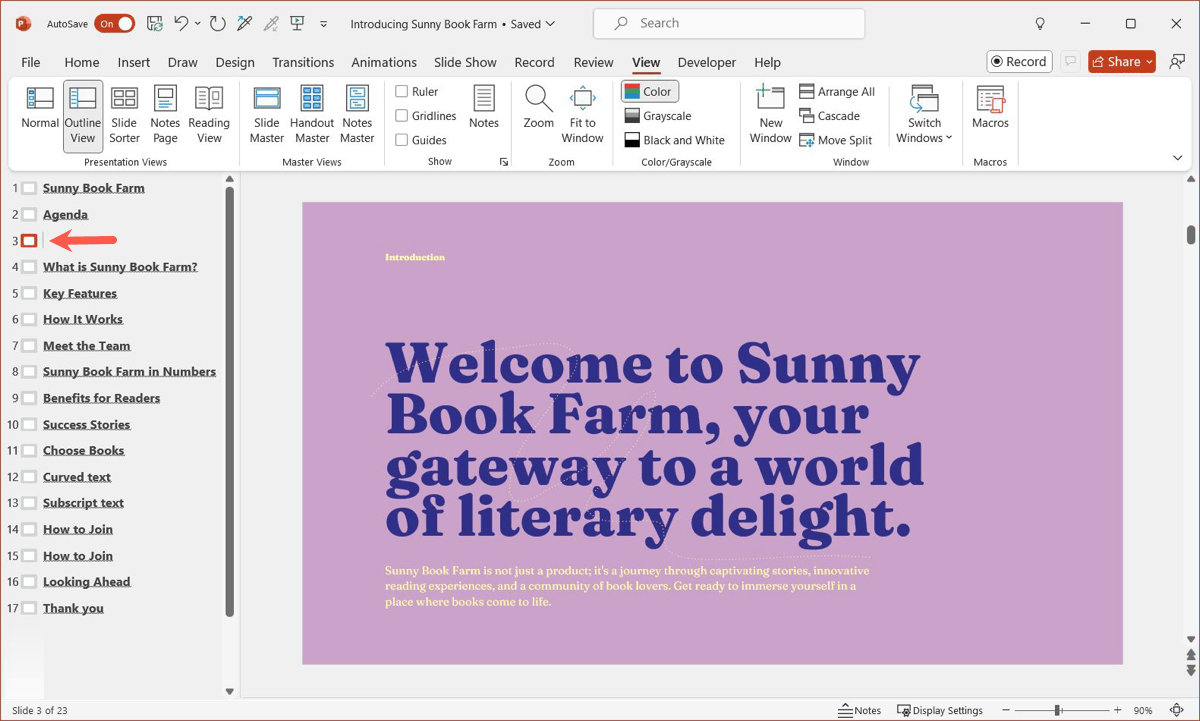This screenshot has width=1200, height=721.
Task: Click in the Search box
Action: (729, 23)
